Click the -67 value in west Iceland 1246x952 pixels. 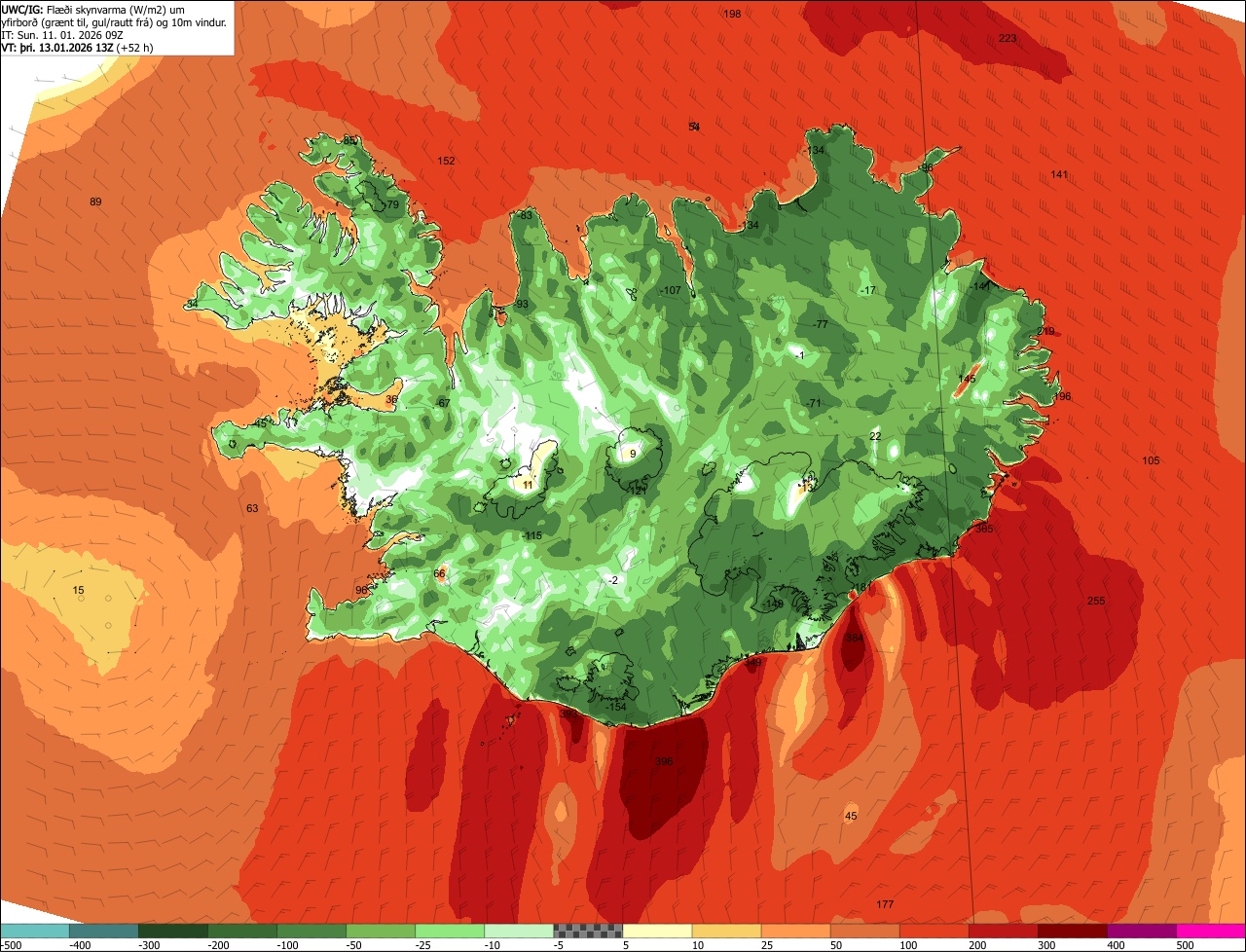tap(443, 403)
